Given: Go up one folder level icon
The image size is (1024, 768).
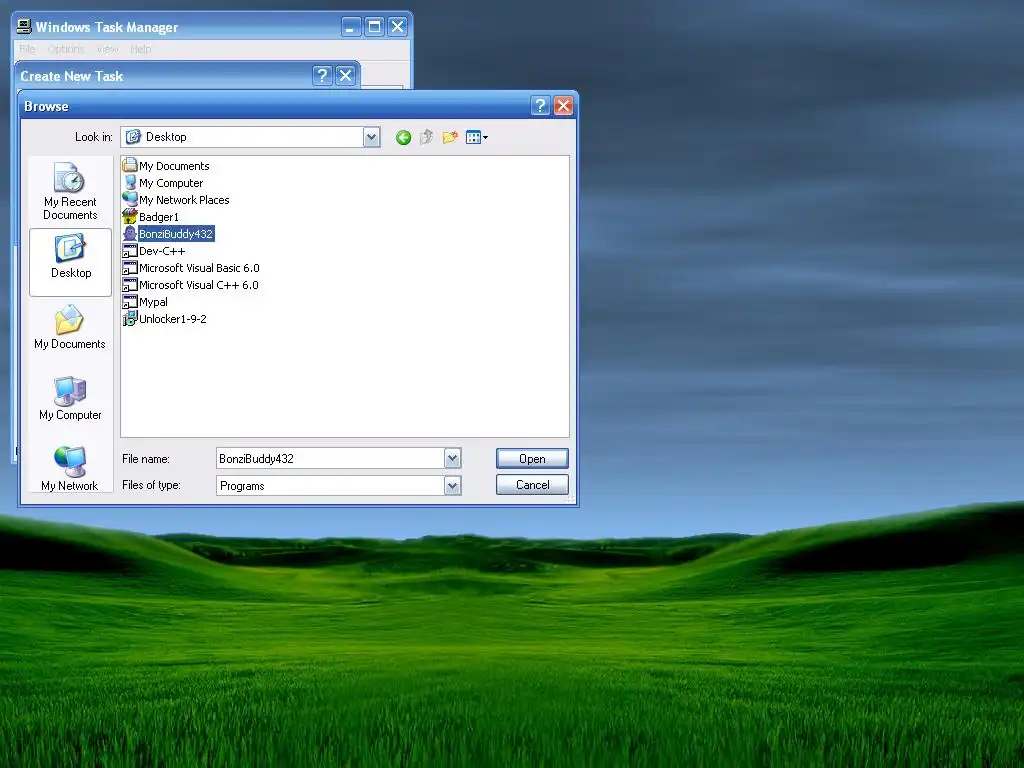Looking at the screenshot, I should coord(426,137).
